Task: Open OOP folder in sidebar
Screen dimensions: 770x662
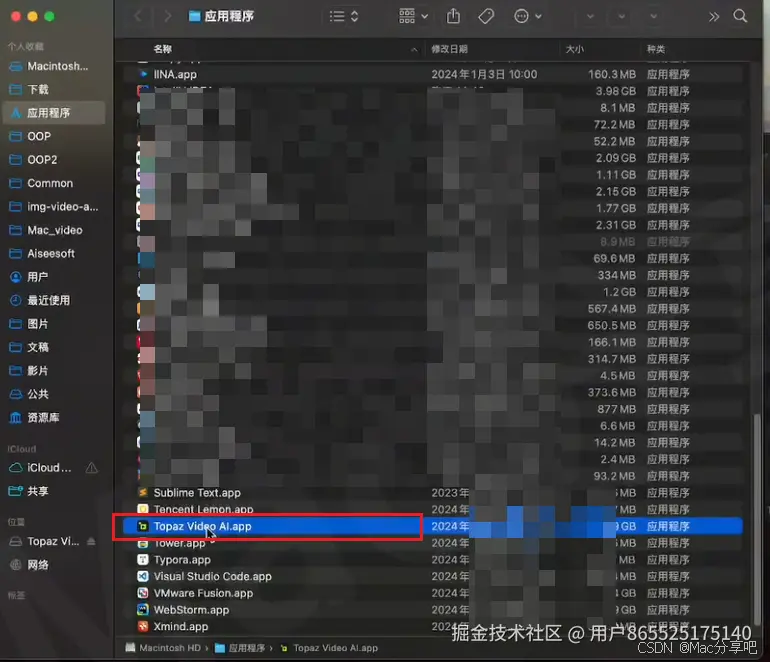Action: pyautogui.click(x=54, y=136)
